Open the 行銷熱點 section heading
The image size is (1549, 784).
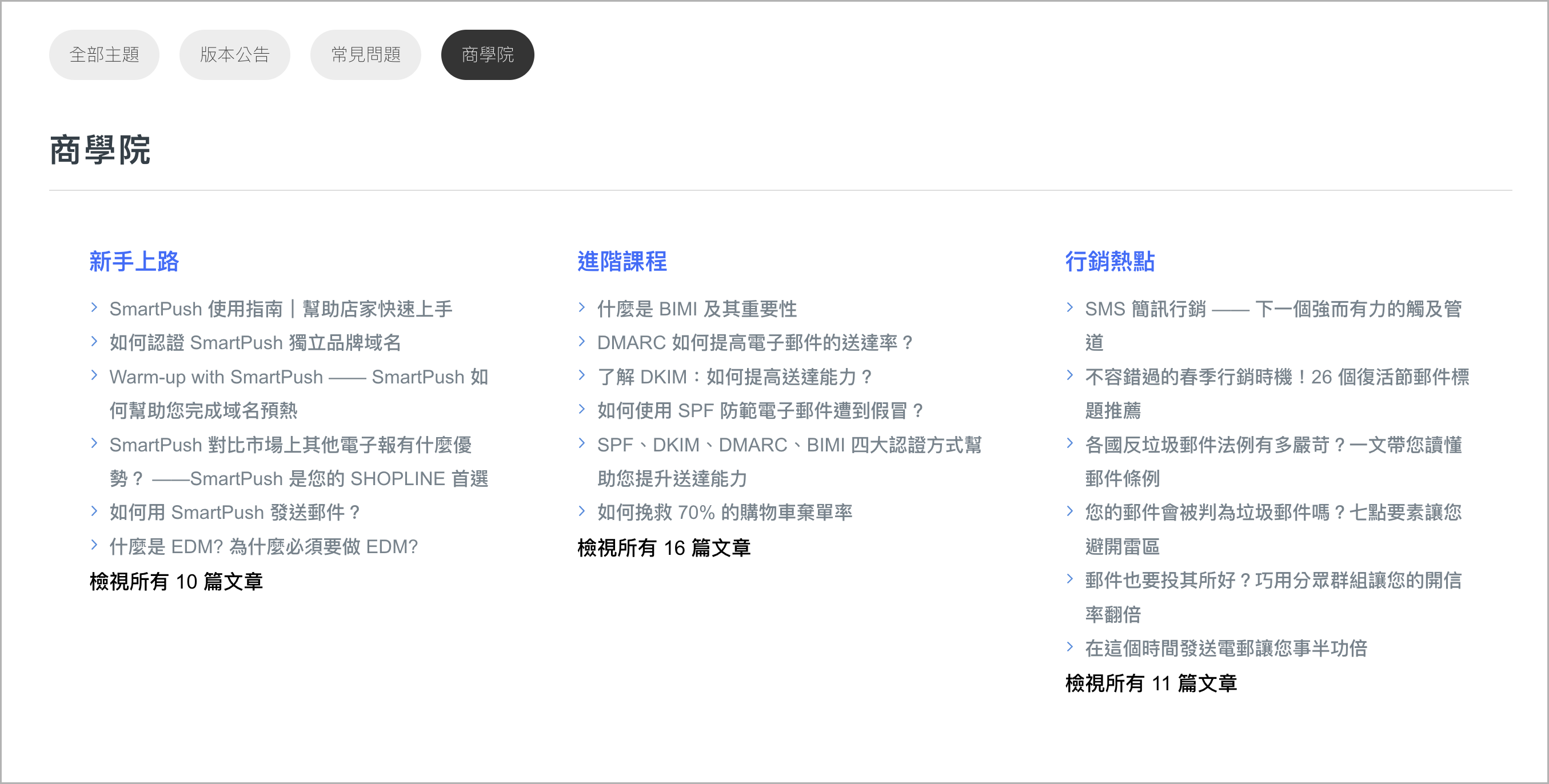1109,262
